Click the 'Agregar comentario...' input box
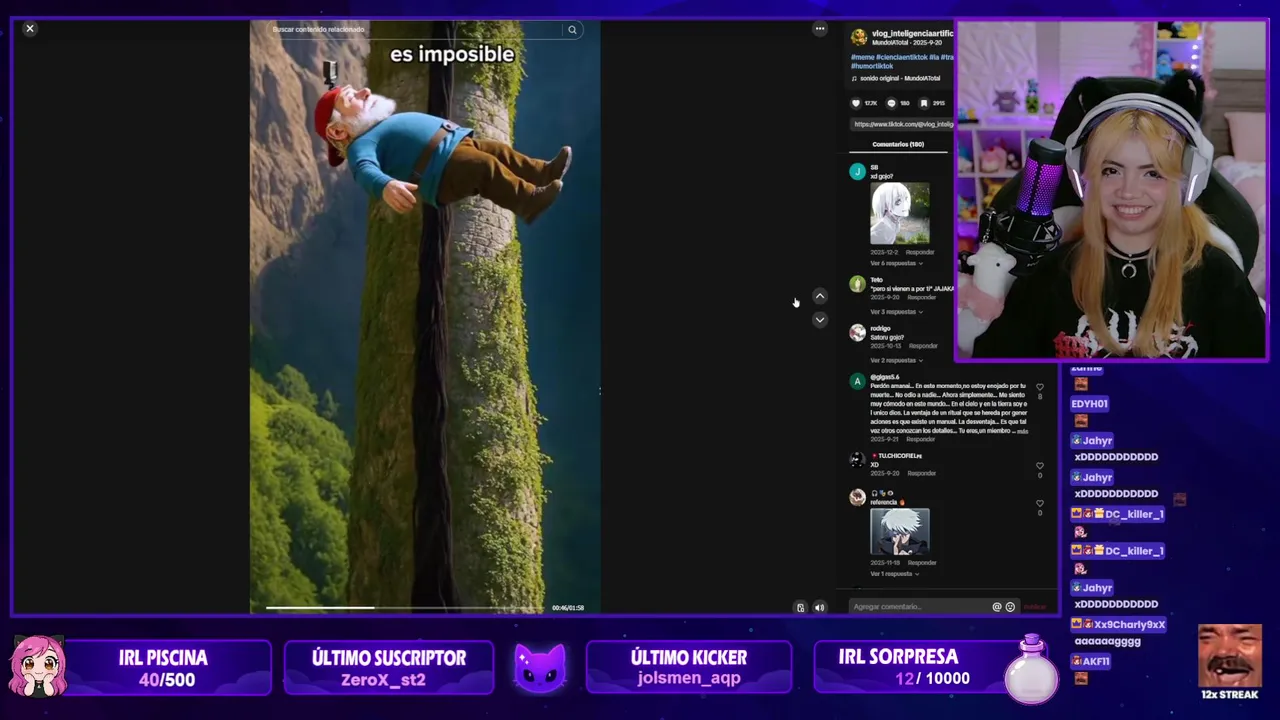This screenshot has height=720, width=1280. [920, 607]
